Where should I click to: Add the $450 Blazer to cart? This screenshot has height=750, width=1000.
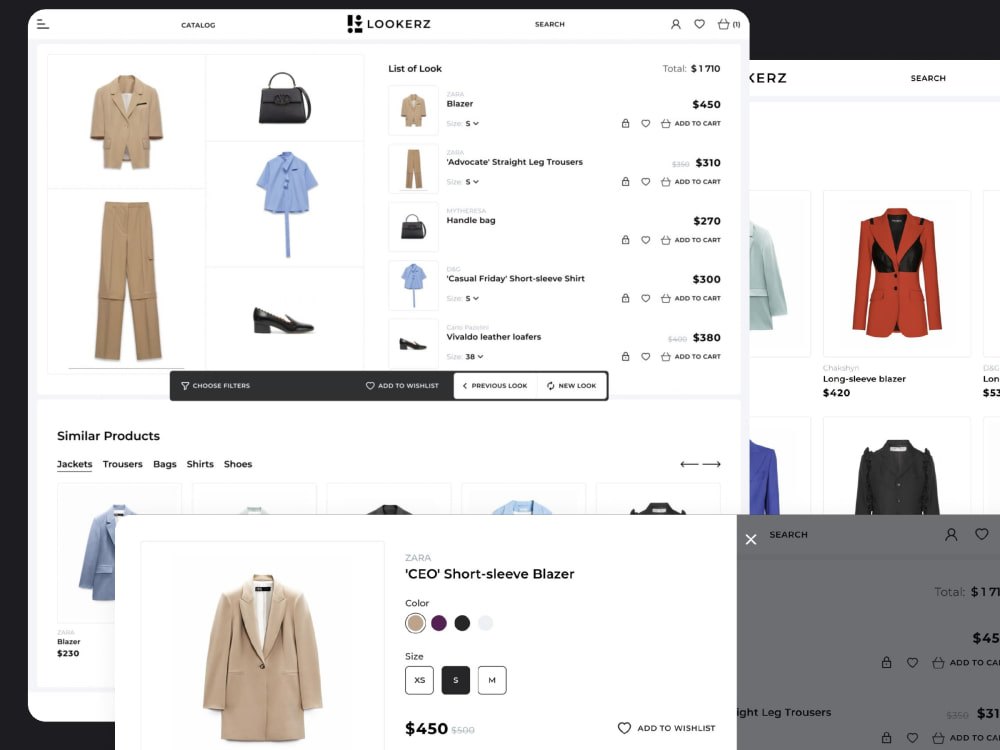click(691, 123)
